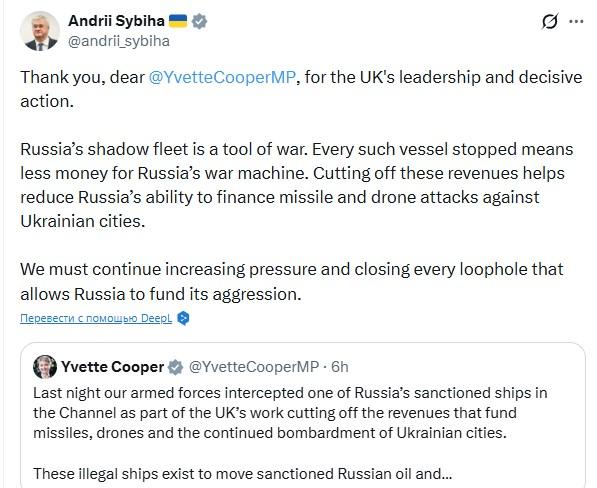Expand the truncated 'These illegal ships exist' text

[x=243, y=474]
